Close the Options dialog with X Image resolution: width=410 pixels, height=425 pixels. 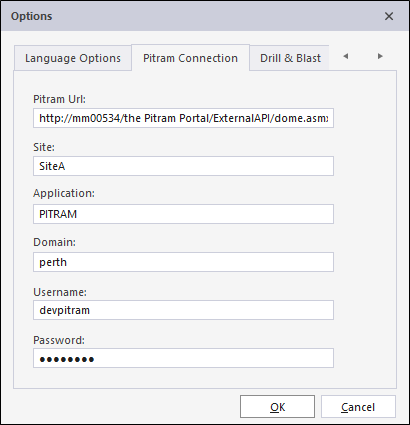pos(389,16)
